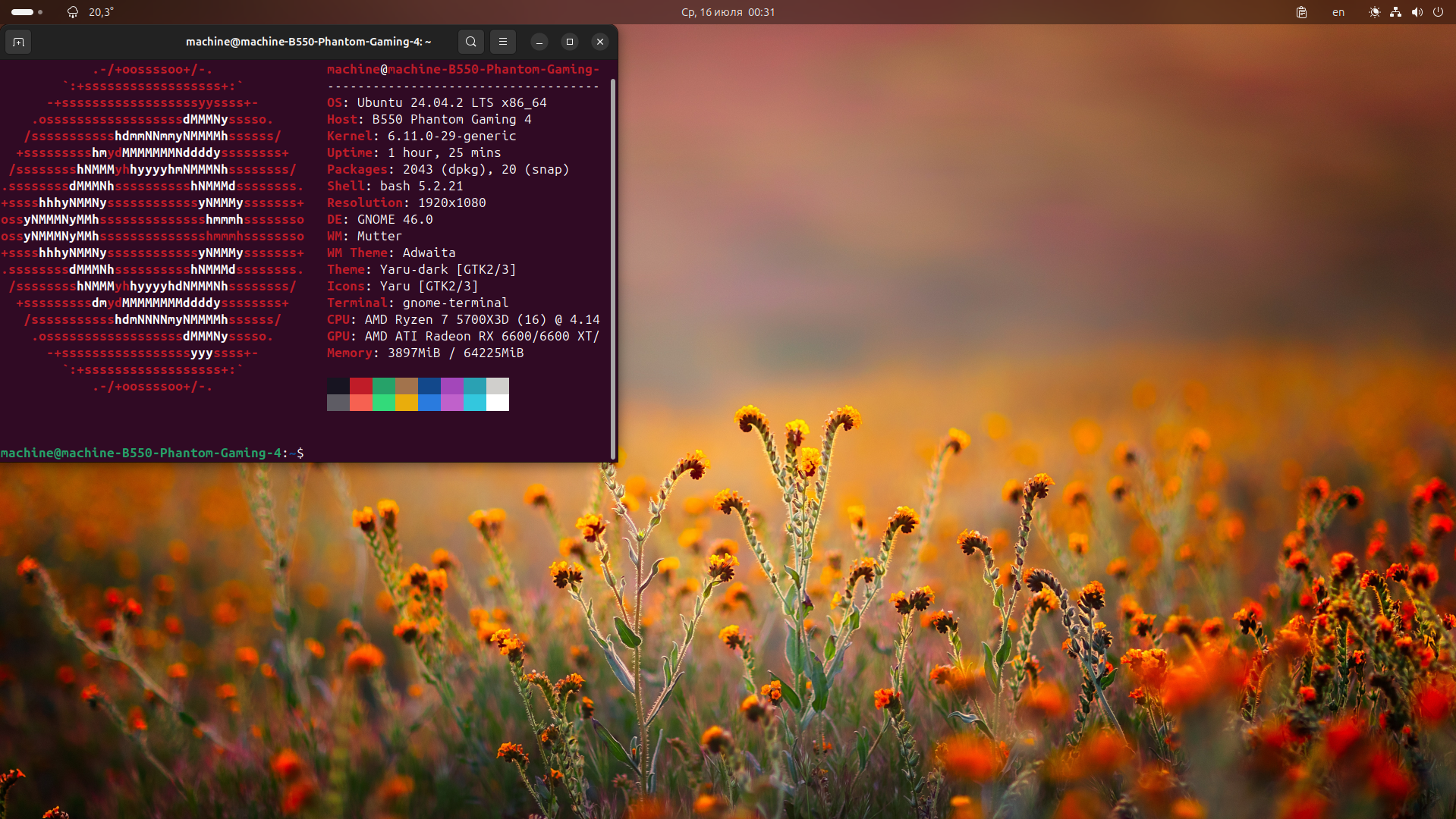Click the red color block in neofetch palette
The height and width of the screenshot is (819, 1456).
(361, 386)
